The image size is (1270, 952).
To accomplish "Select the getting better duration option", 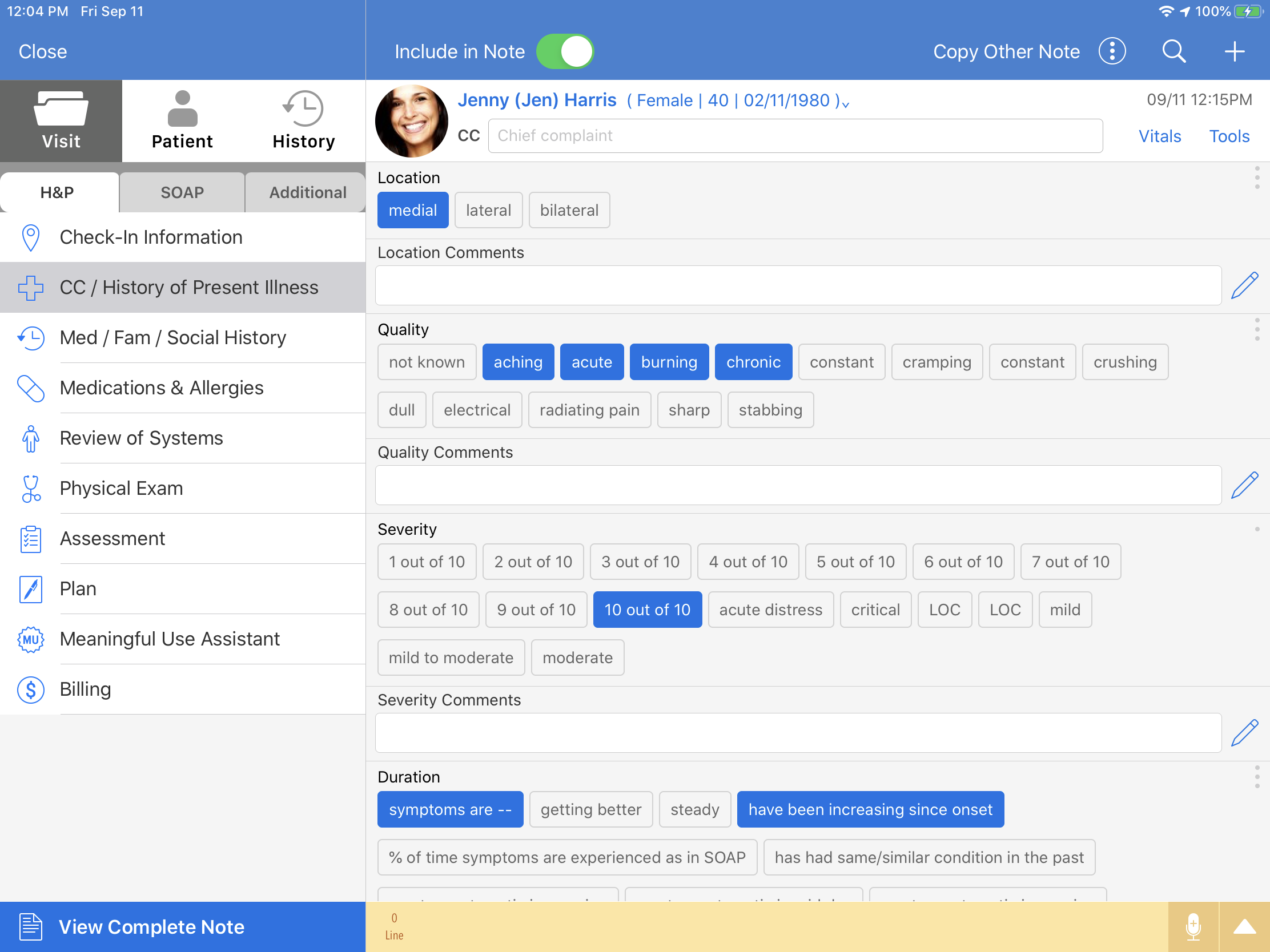I will (591, 809).
